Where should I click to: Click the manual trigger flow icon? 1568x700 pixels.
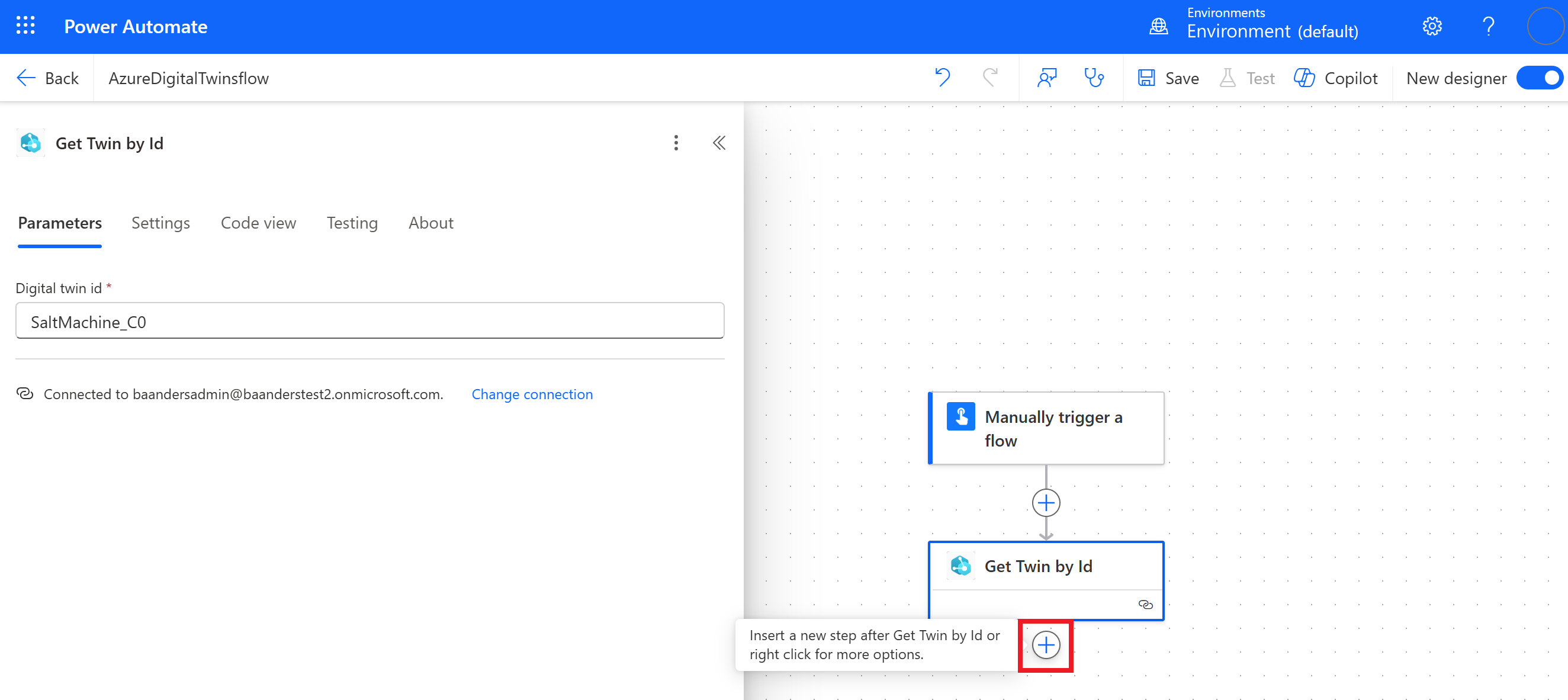click(x=961, y=418)
